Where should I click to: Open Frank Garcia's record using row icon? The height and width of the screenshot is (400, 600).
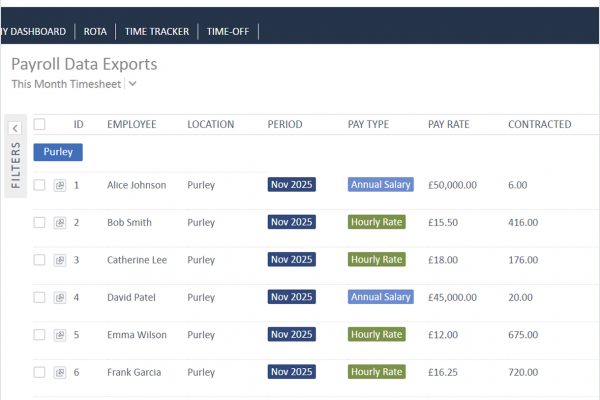pyautogui.click(x=60, y=372)
